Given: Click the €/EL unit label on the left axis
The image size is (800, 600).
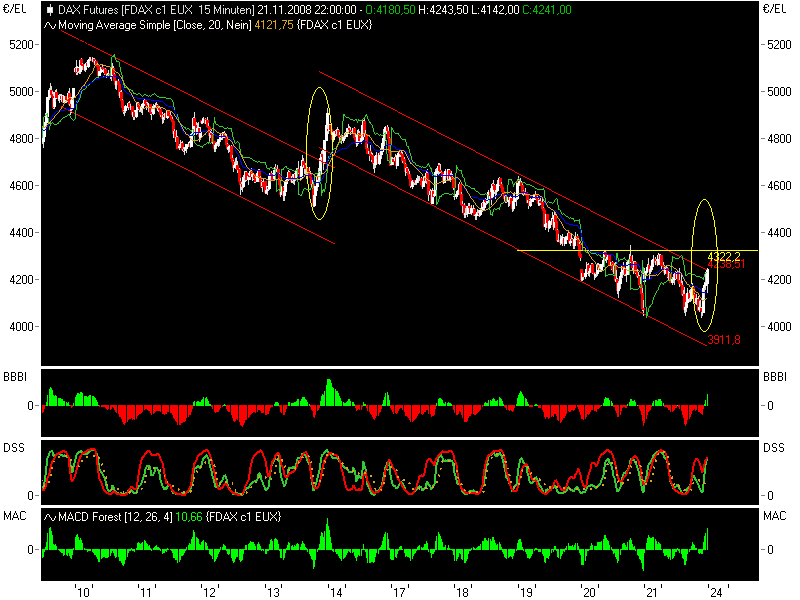Looking at the screenshot, I should (14, 9).
